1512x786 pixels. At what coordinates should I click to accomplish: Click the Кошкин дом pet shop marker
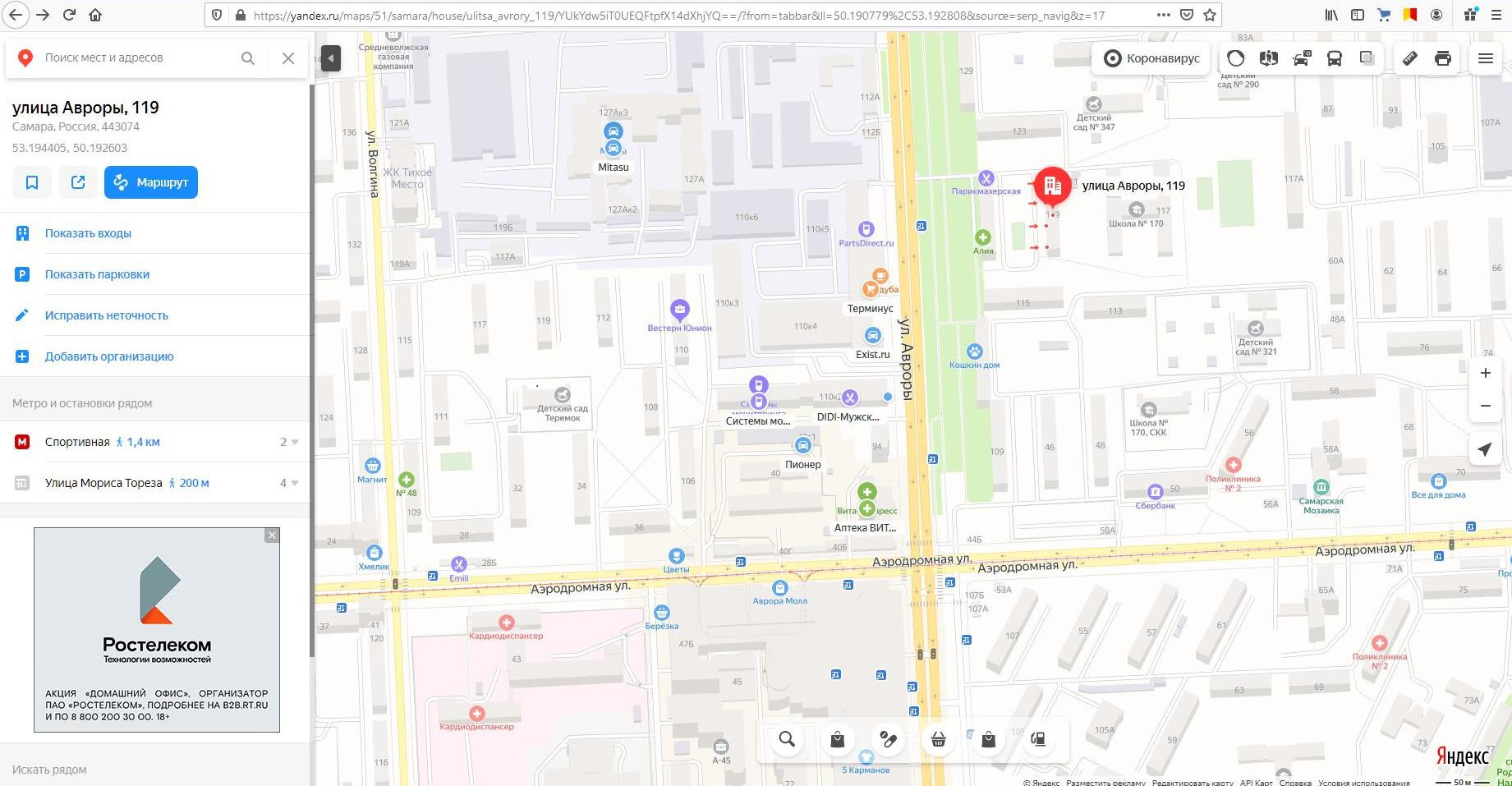(974, 352)
